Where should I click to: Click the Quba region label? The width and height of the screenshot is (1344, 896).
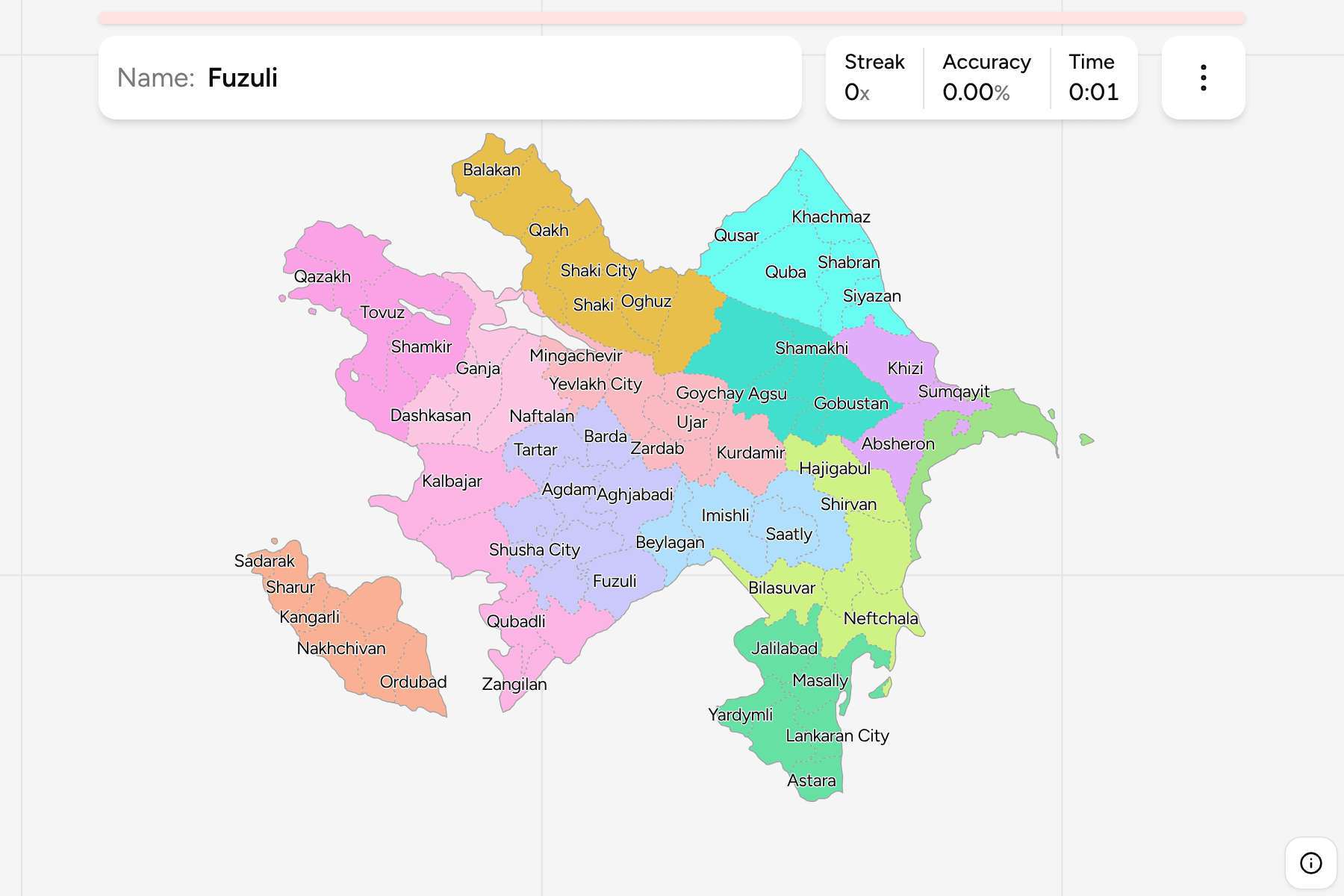coord(785,273)
